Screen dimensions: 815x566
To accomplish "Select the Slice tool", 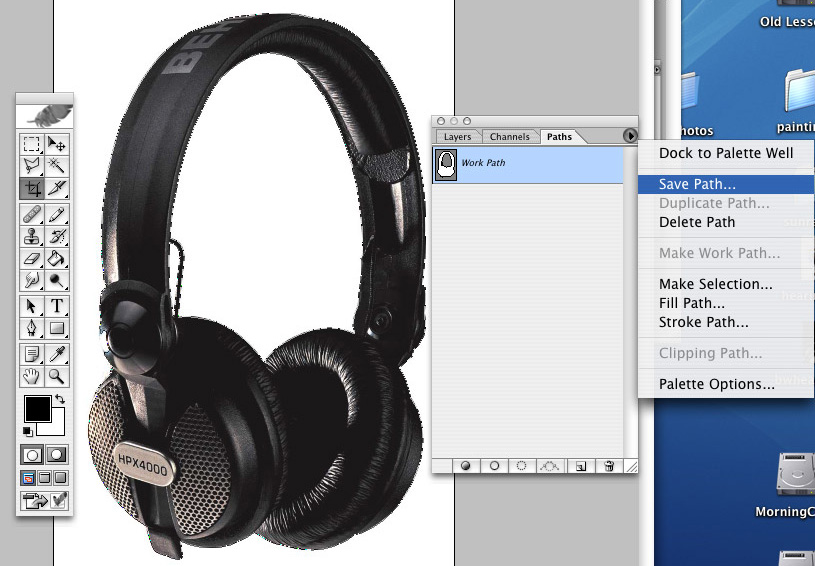I will pos(56,189).
